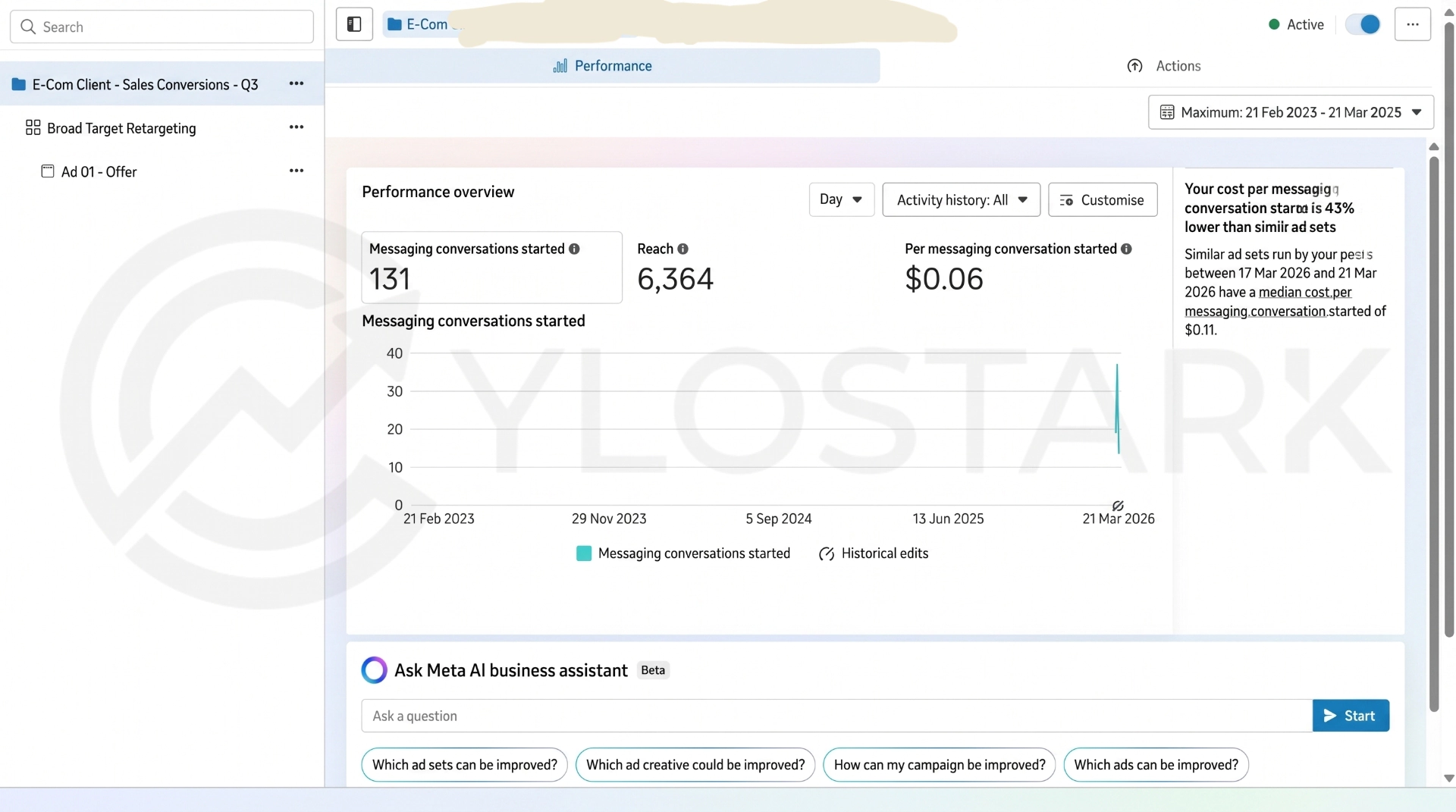
Task: Click the Start button
Action: 1351,716
